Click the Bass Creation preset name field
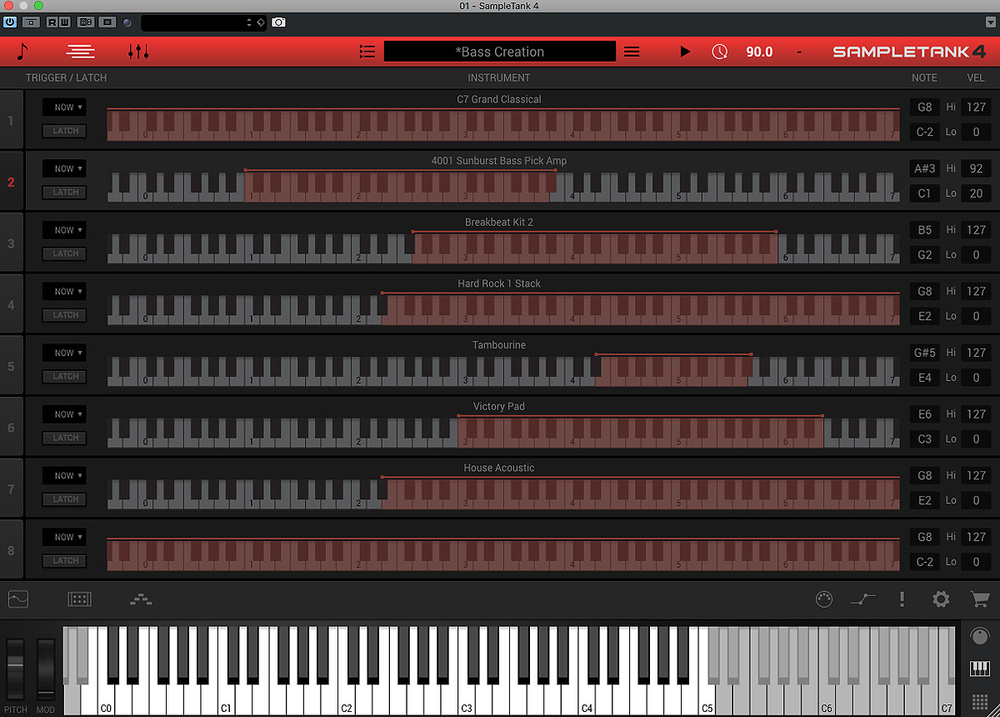 tap(499, 52)
